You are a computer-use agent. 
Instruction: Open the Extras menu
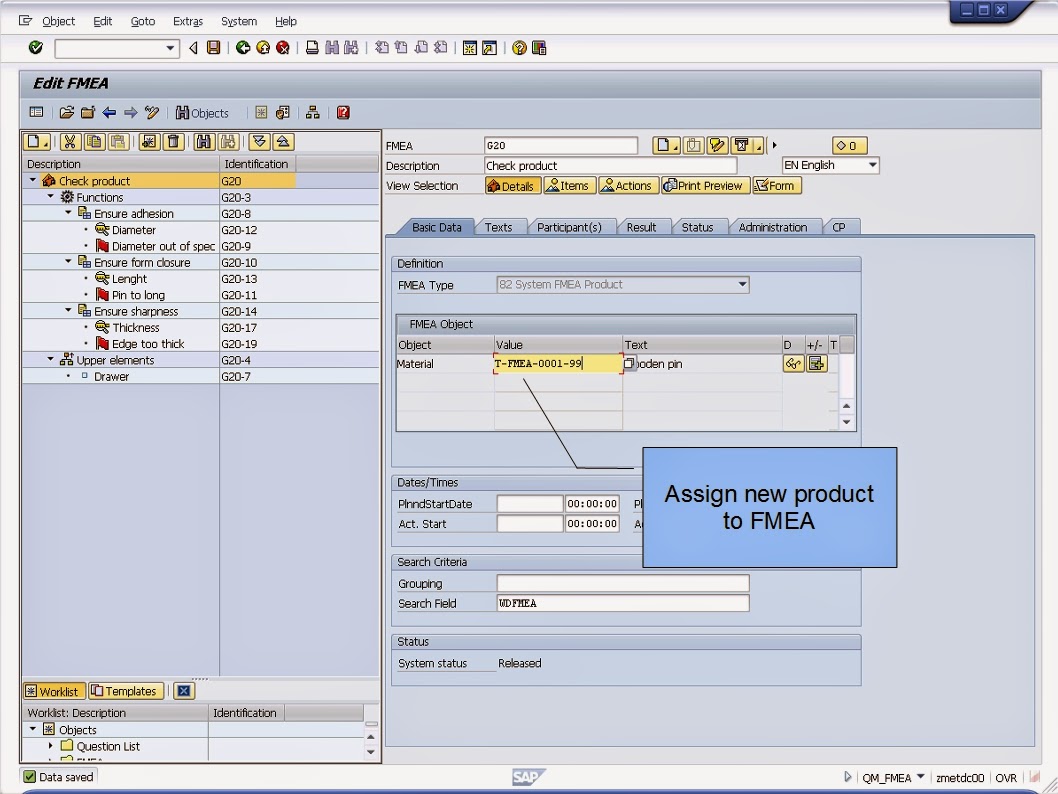click(187, 21)
